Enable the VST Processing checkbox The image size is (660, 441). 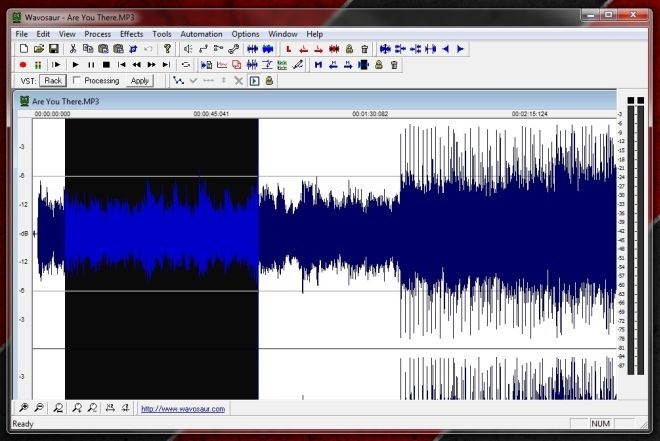(77, 80)
